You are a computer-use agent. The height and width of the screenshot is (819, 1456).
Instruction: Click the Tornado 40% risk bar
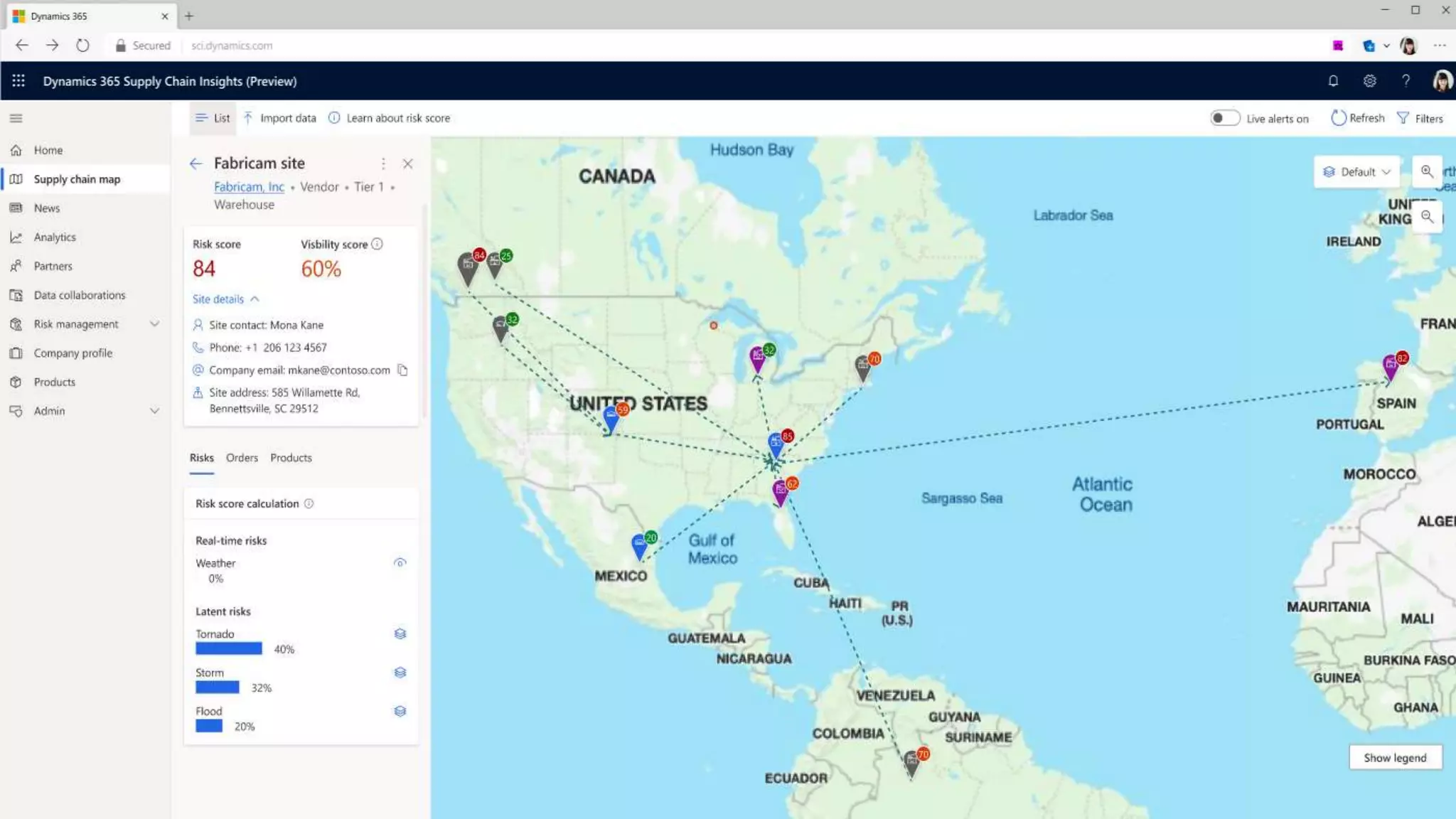[229, 648]
